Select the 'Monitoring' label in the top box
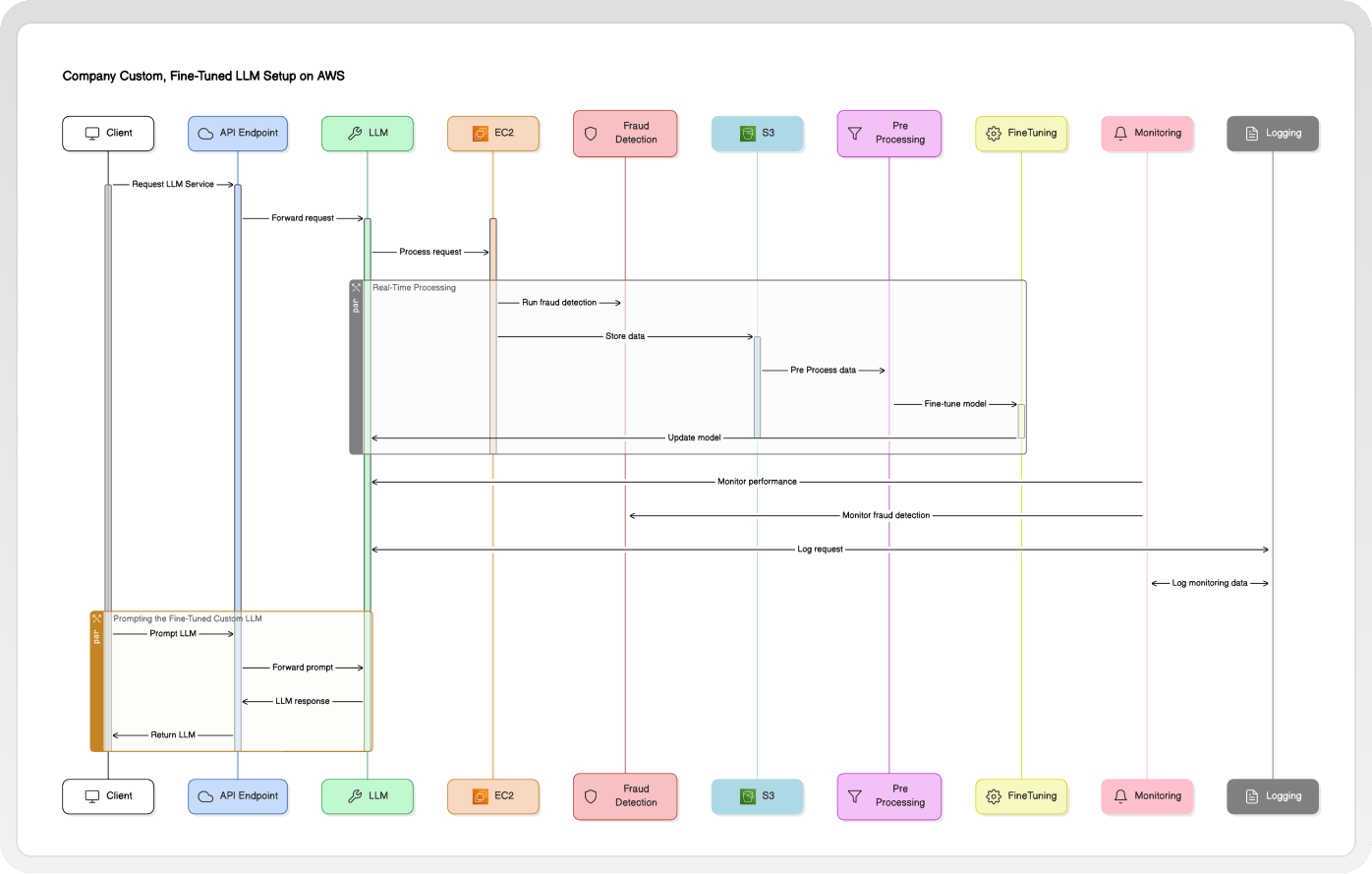The image size is (1372, 874). tap(1158, 134)
